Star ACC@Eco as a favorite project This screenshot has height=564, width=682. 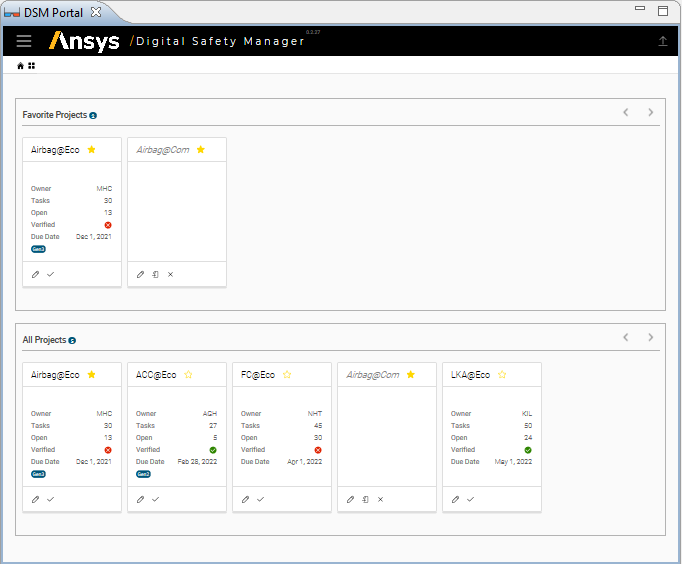[187, 375]
